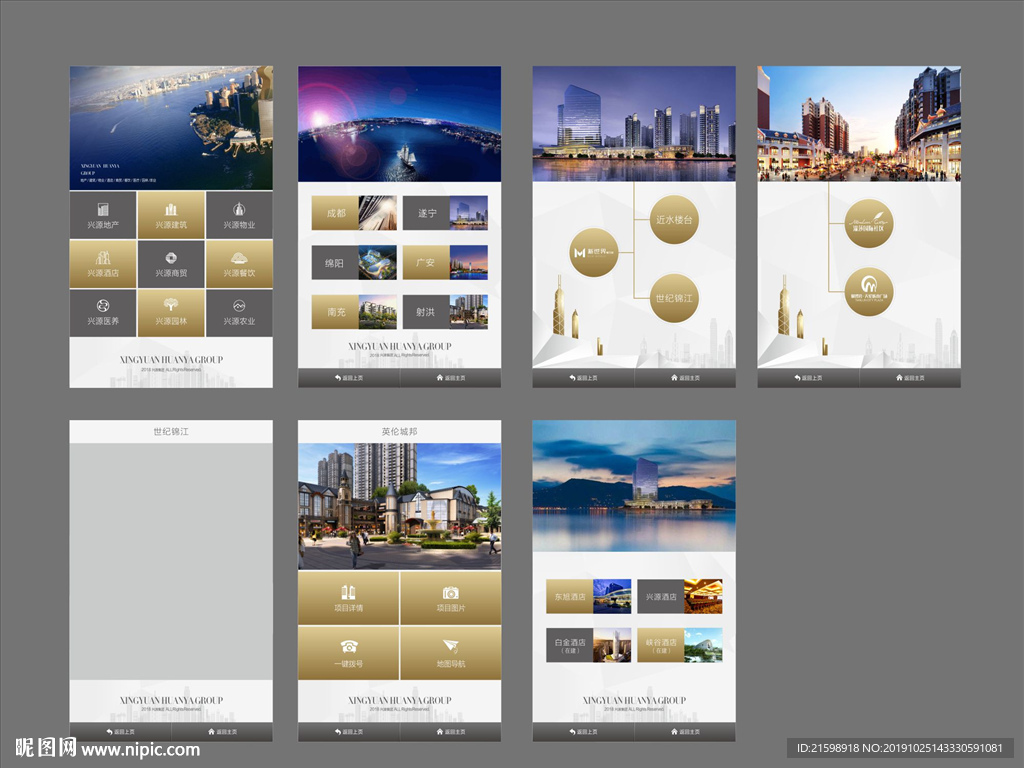
Task: Click 返回上页 on the 英伦城邦 screen
Action: pyautogui.click(x=349, y=732)
